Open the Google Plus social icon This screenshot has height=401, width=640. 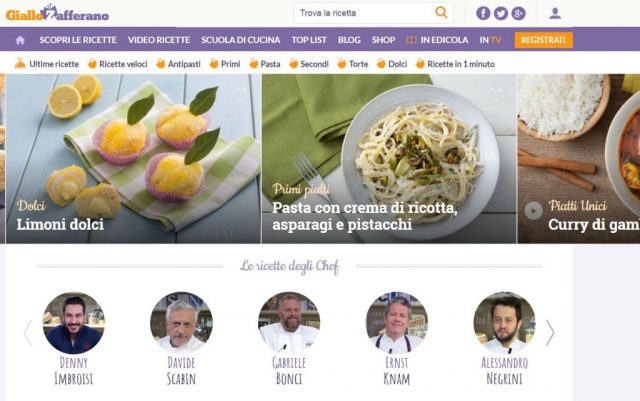point(518,13)
